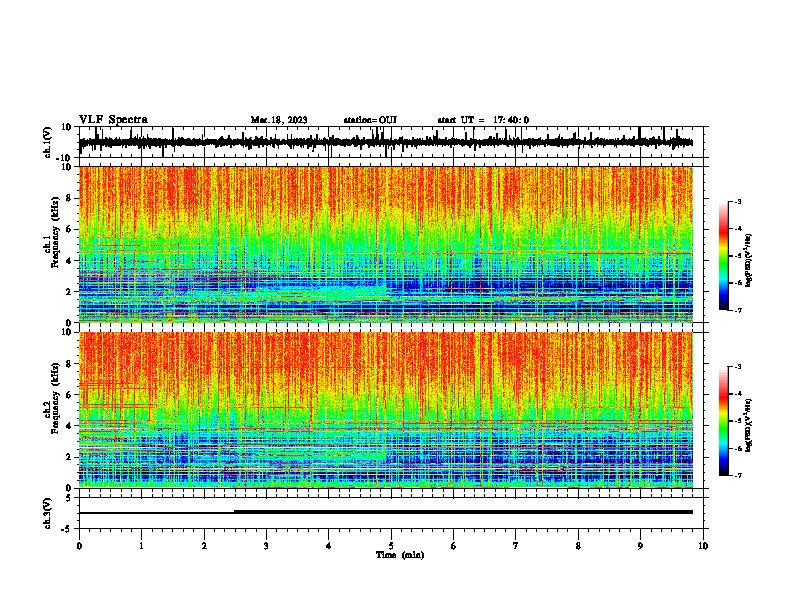Click the time axis tick label "7"
The width and height of the screenshot is (792, 612).
tap(516, 546)
